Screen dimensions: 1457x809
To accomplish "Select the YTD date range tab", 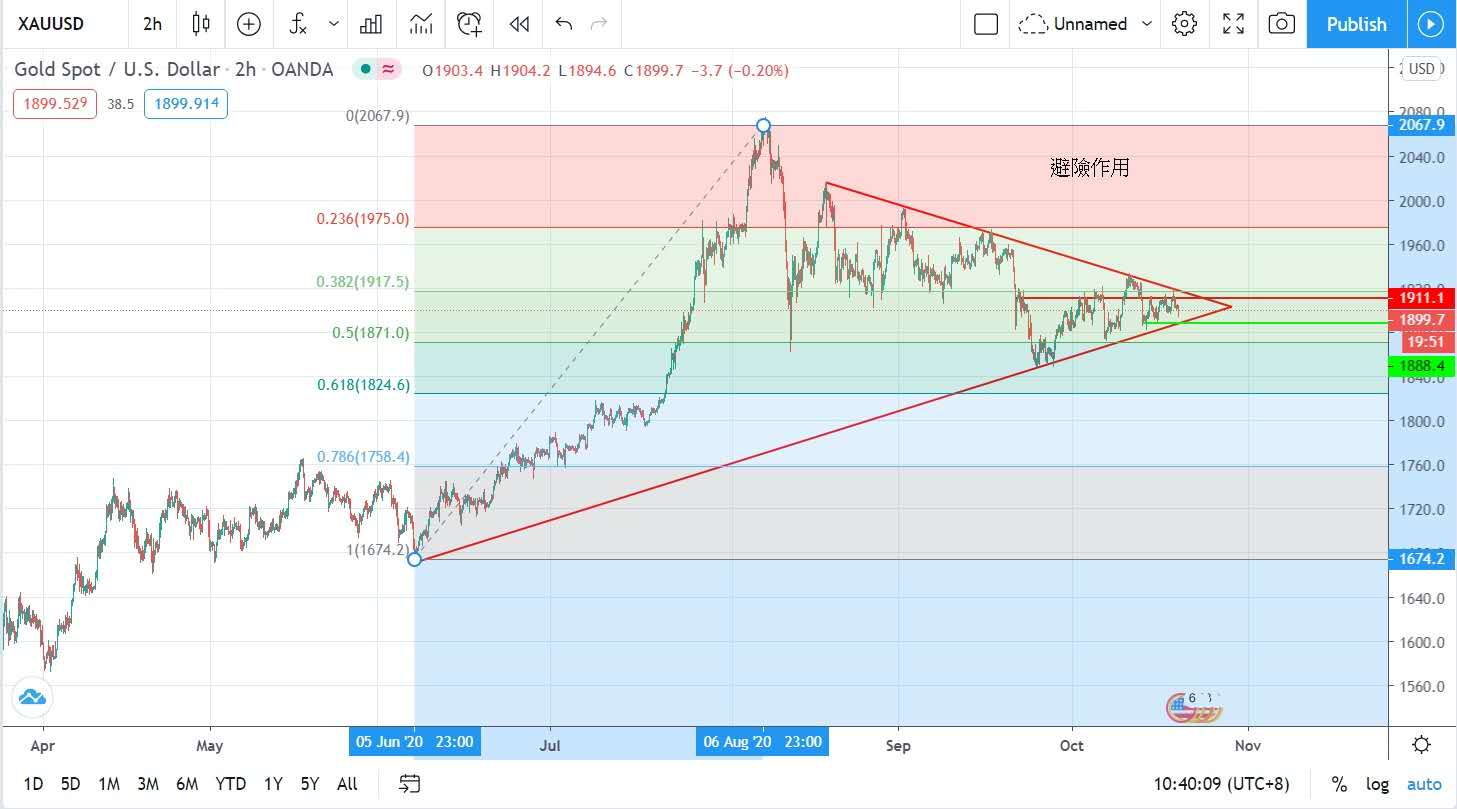I will click(x=230, y=784).
